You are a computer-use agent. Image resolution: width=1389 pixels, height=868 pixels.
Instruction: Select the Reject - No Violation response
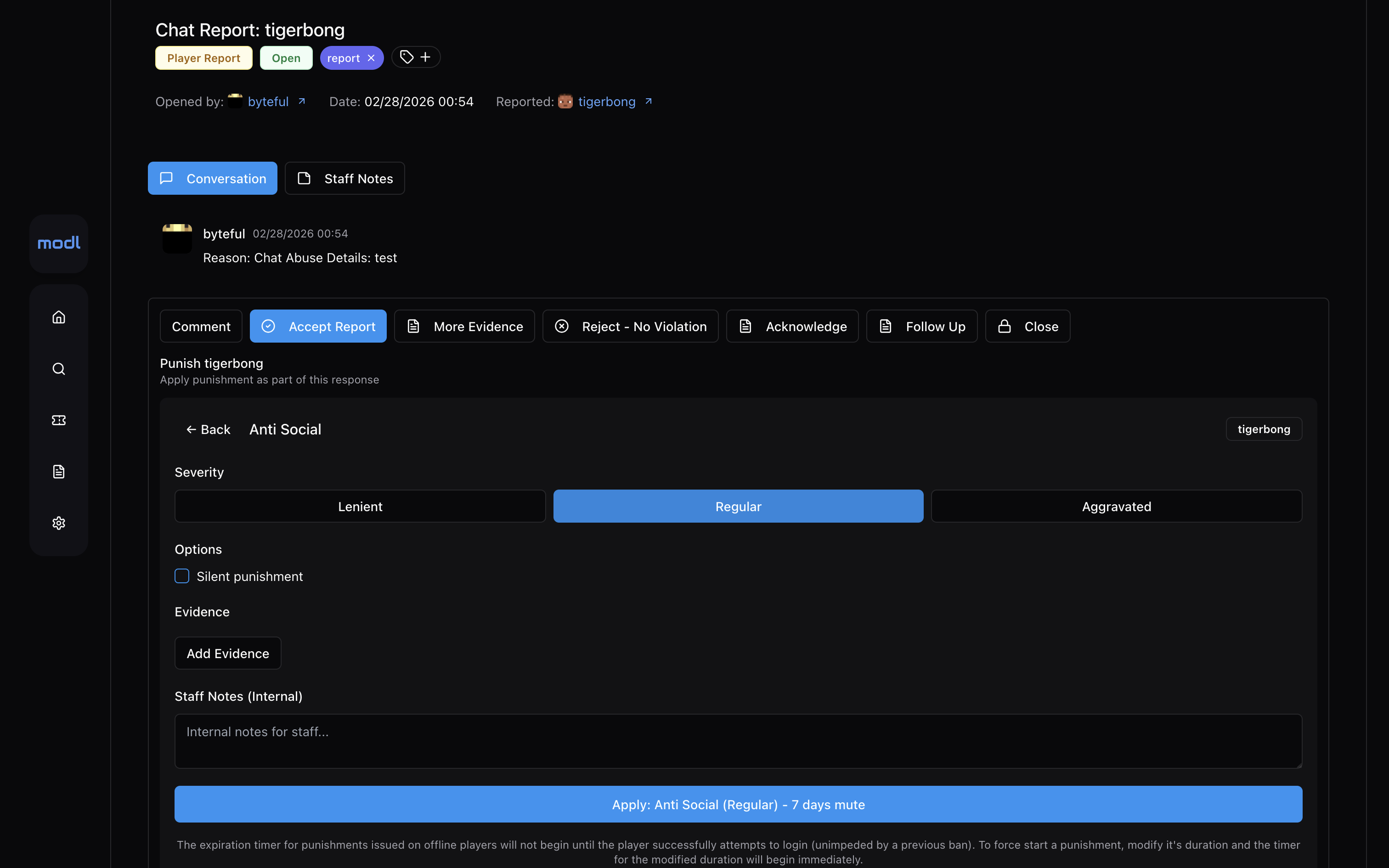click(x=630, y=327)
